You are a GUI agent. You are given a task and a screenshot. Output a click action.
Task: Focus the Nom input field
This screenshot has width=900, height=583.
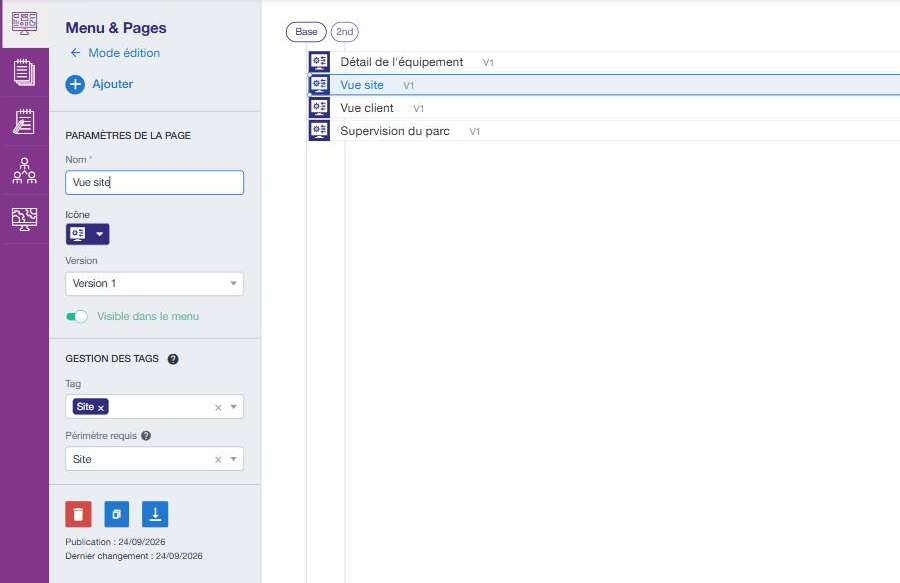[154, 182]
